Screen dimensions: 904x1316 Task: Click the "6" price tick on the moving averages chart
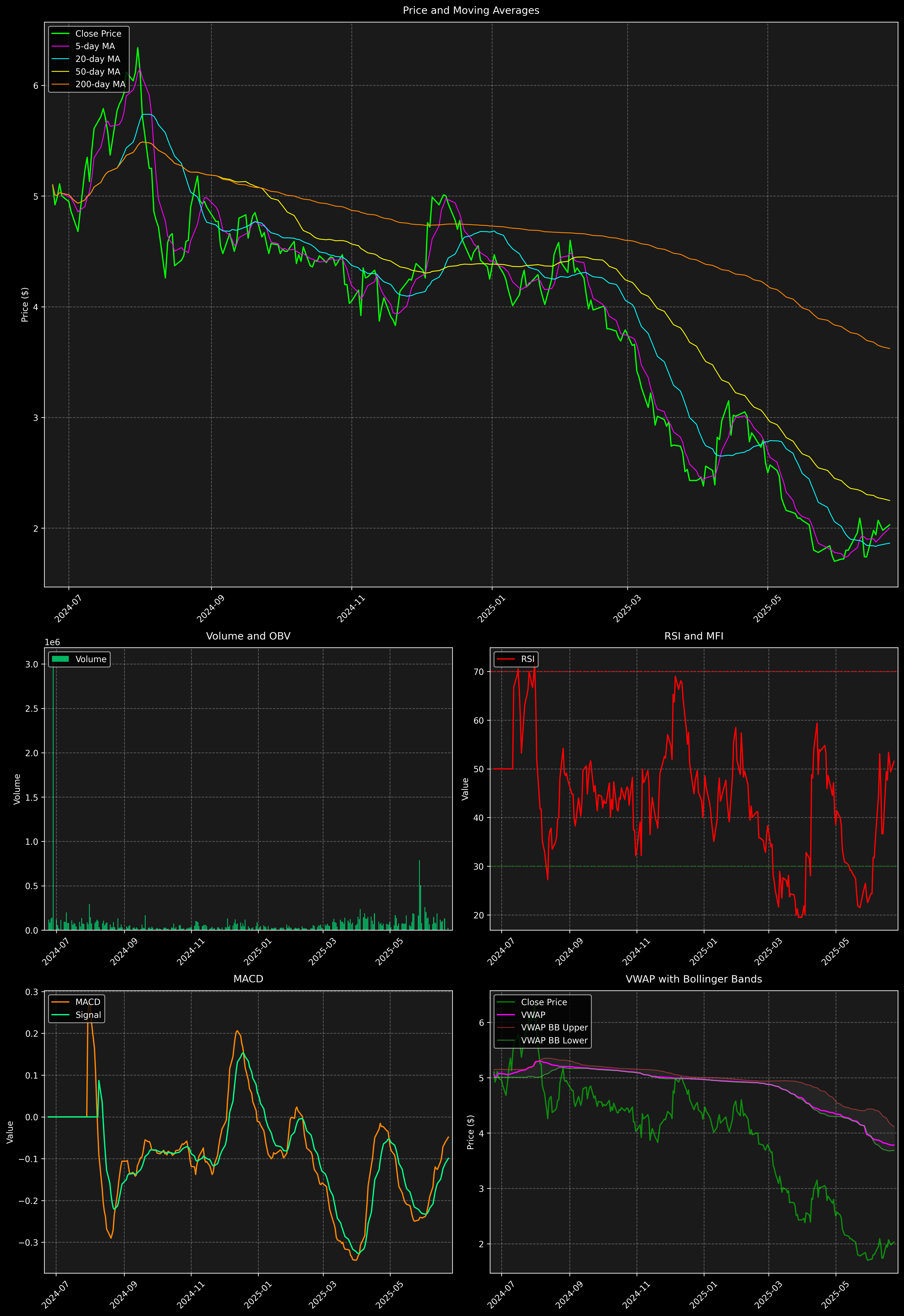point(36,86)
